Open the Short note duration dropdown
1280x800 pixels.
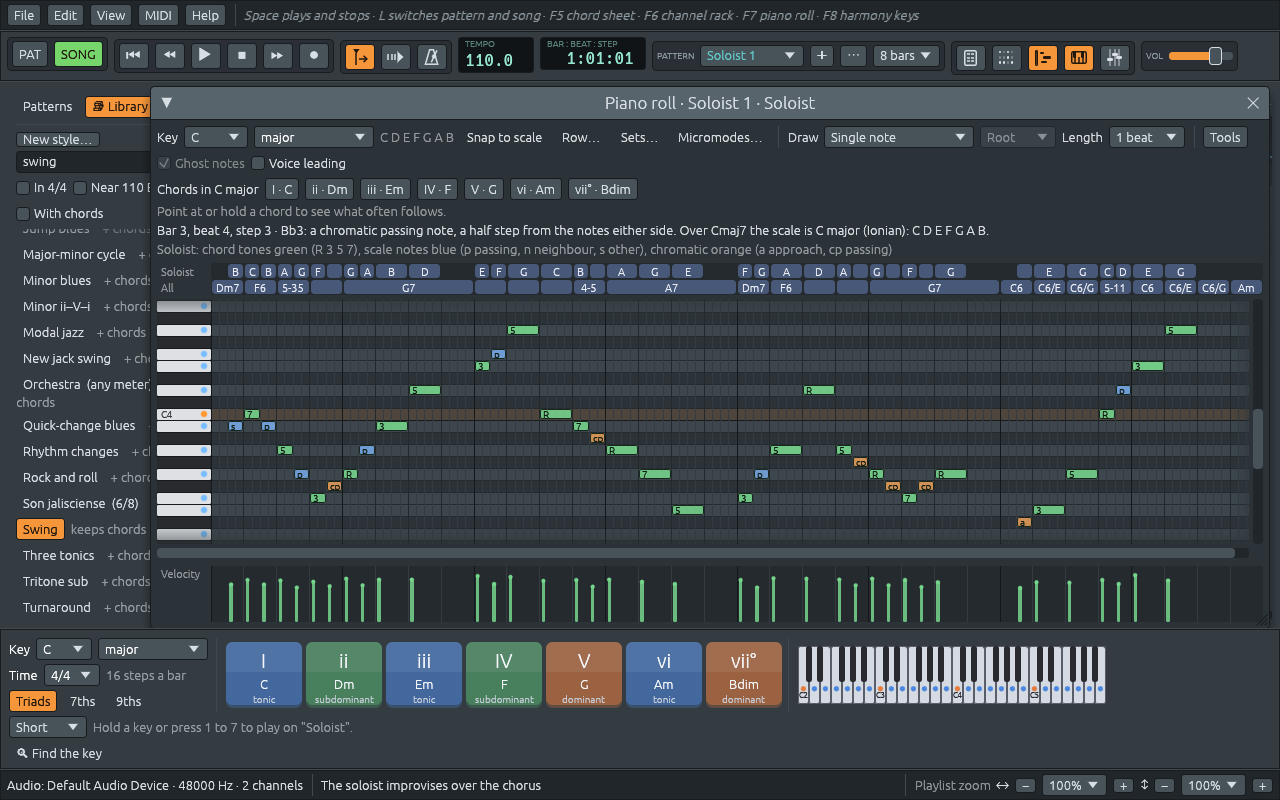[48, 727]
